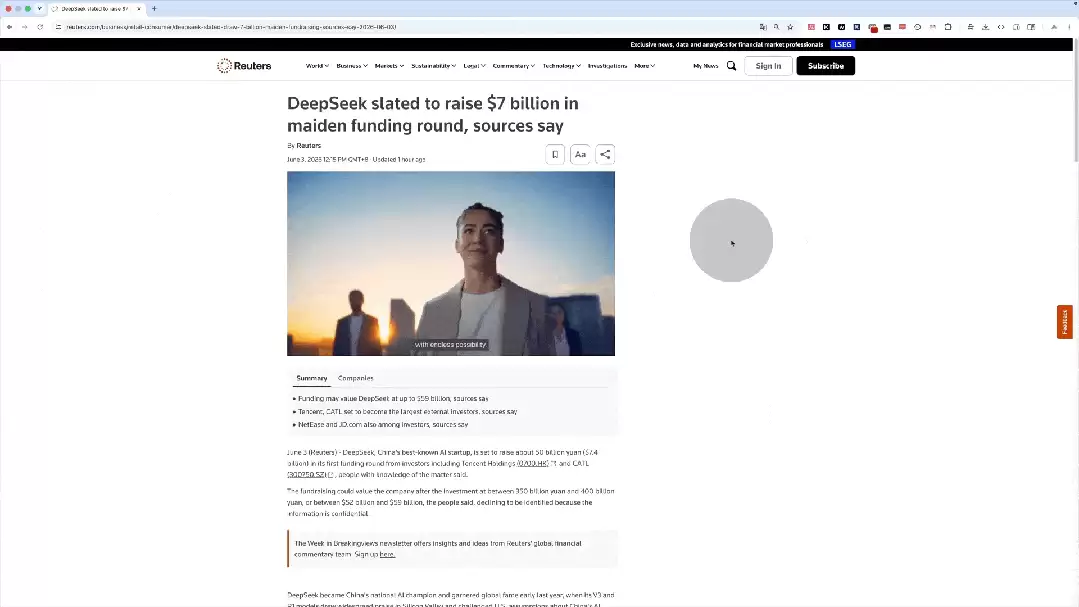1079x607 pixels.
Task: Select the DeepSeek browser tab
Action: click(x=95, y=9)
